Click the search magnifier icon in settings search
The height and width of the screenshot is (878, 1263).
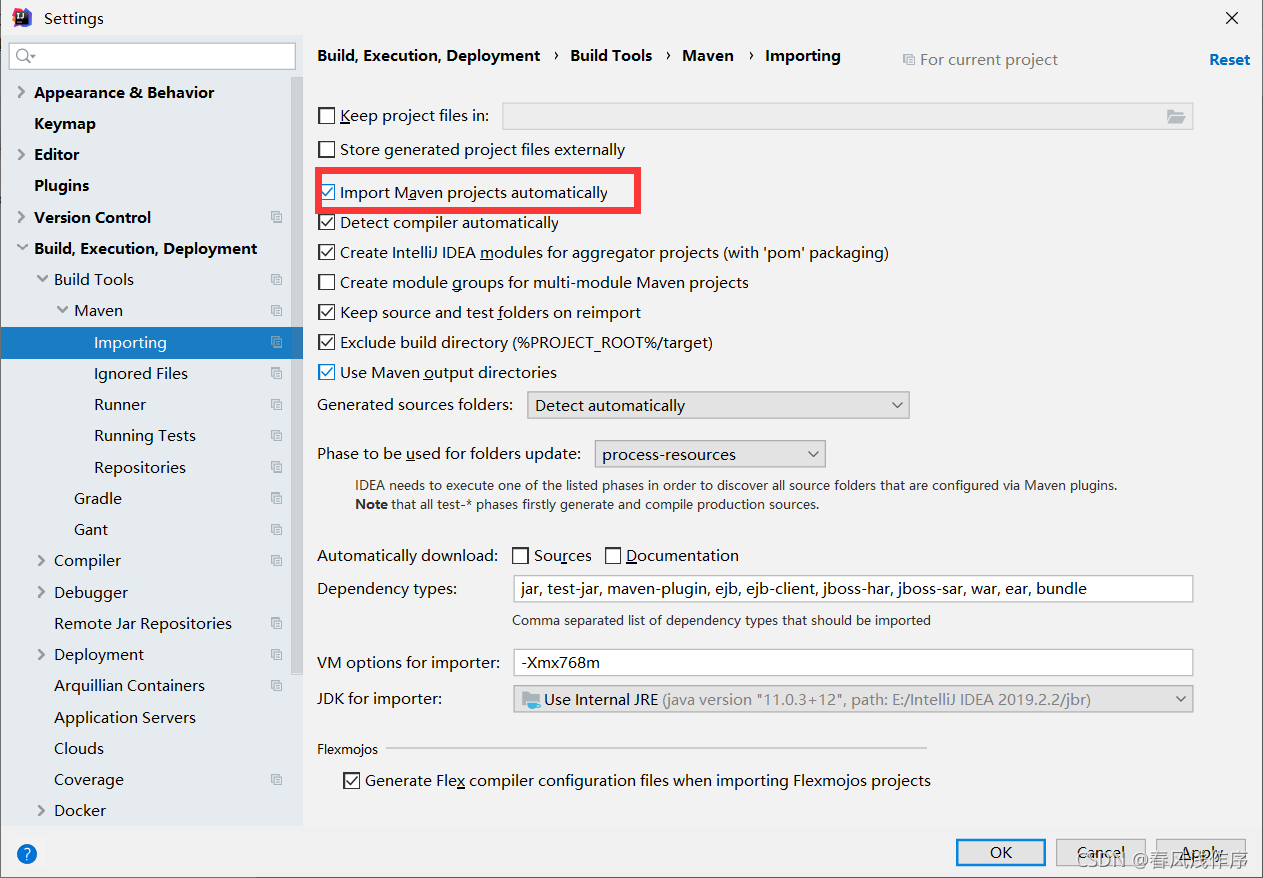tap(24, 56)
